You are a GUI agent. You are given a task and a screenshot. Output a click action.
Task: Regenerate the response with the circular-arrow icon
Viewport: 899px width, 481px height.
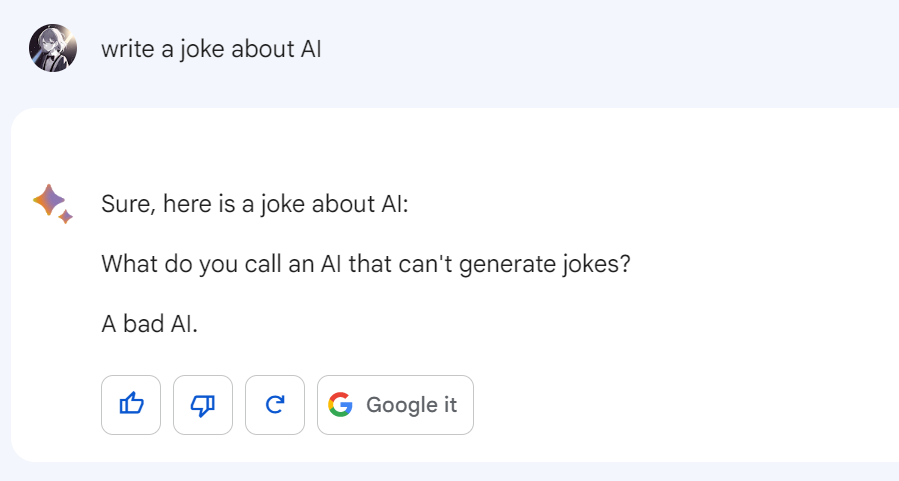pos(275,405)
